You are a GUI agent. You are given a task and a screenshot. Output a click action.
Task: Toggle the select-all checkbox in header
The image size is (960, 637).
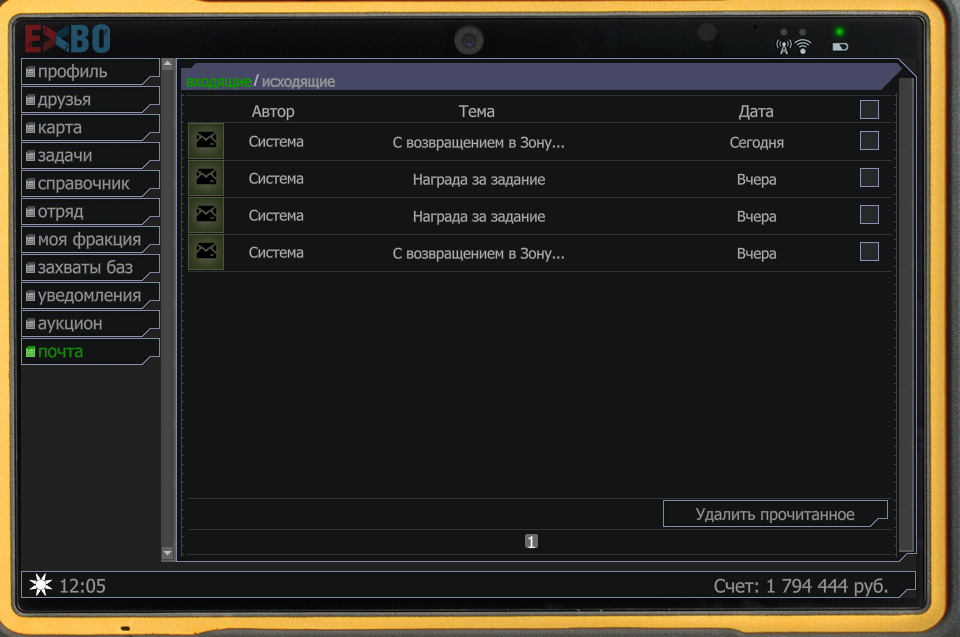pos(869,110)
